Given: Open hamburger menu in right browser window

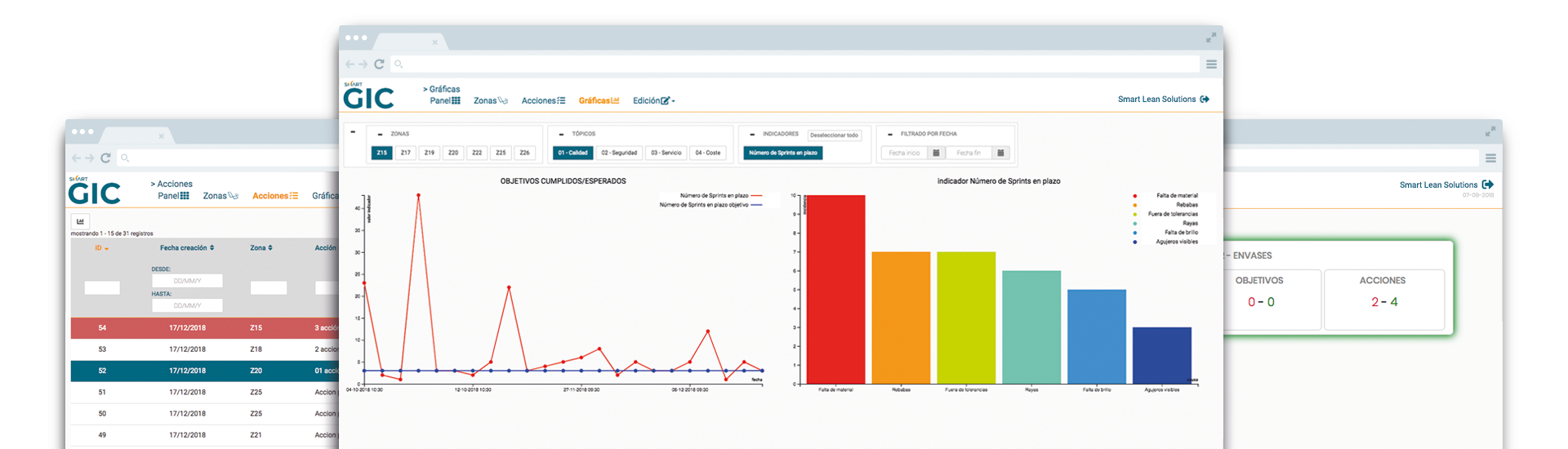Looking at the screenshot, I should [1490, 158].
